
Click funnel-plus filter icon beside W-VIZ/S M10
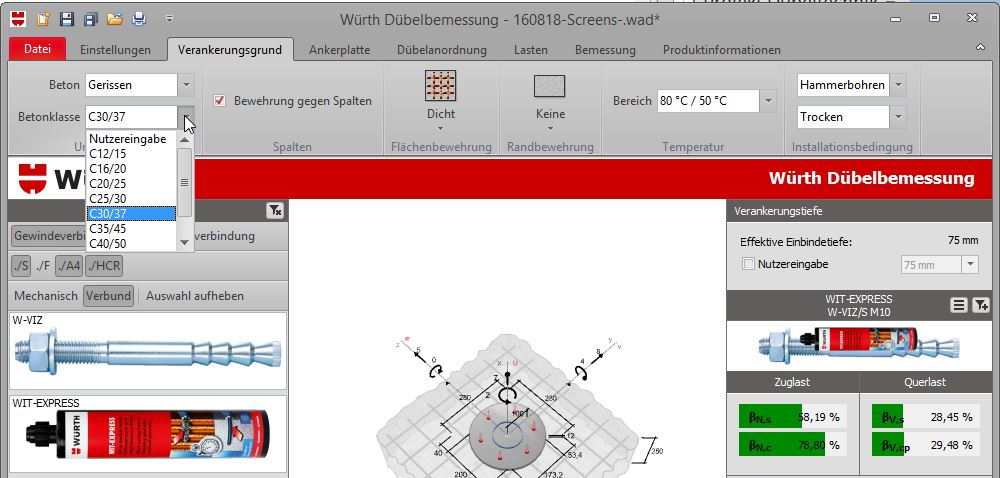point(980,305)
